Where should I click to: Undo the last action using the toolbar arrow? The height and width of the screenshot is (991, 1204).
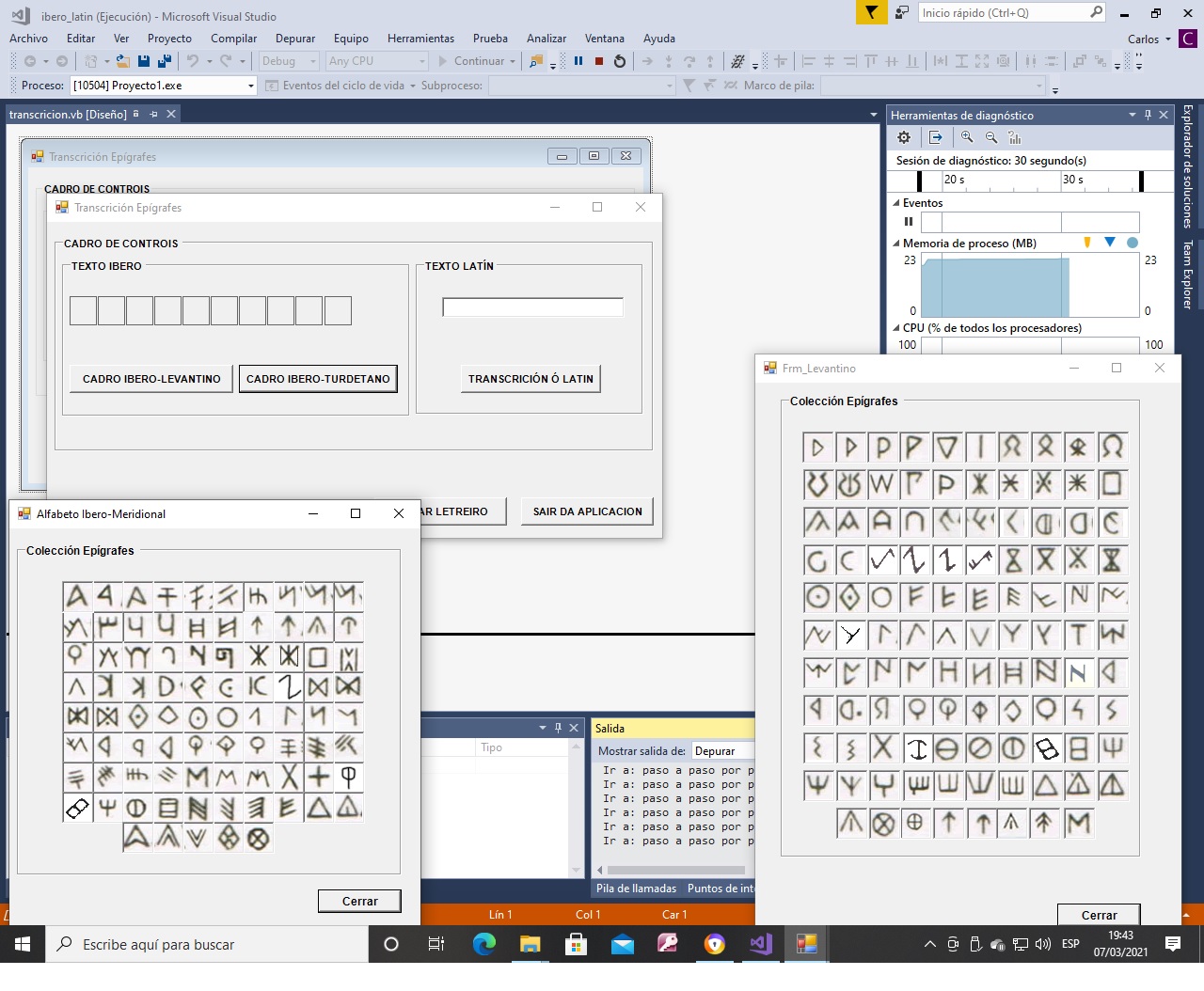pyautogui.click(x=193, y=61)
